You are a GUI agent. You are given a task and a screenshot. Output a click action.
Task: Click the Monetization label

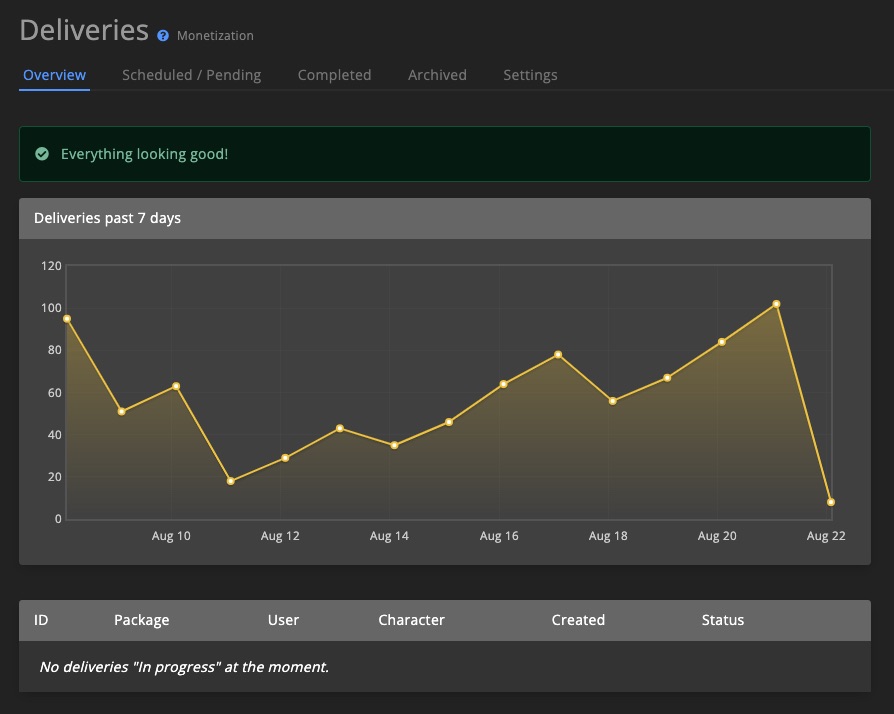tap(215, 36)
